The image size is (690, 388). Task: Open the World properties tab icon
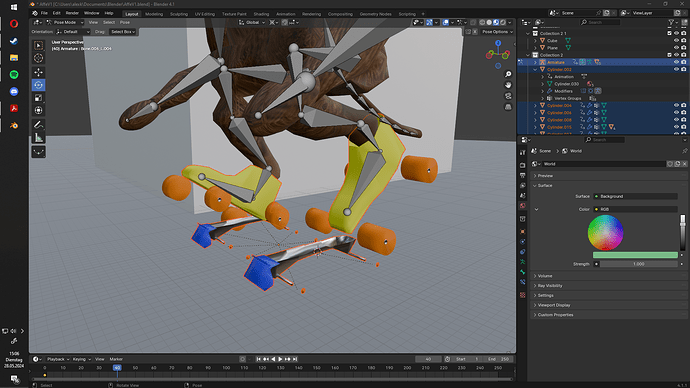pos(522,205)
